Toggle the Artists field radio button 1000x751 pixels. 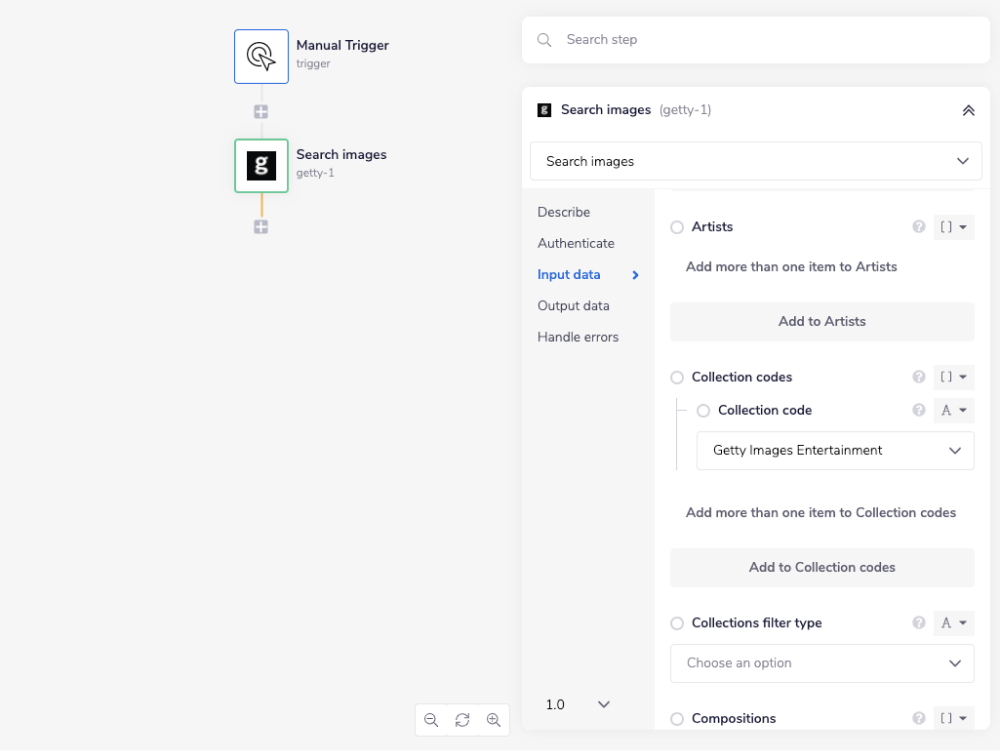[677, 228]
